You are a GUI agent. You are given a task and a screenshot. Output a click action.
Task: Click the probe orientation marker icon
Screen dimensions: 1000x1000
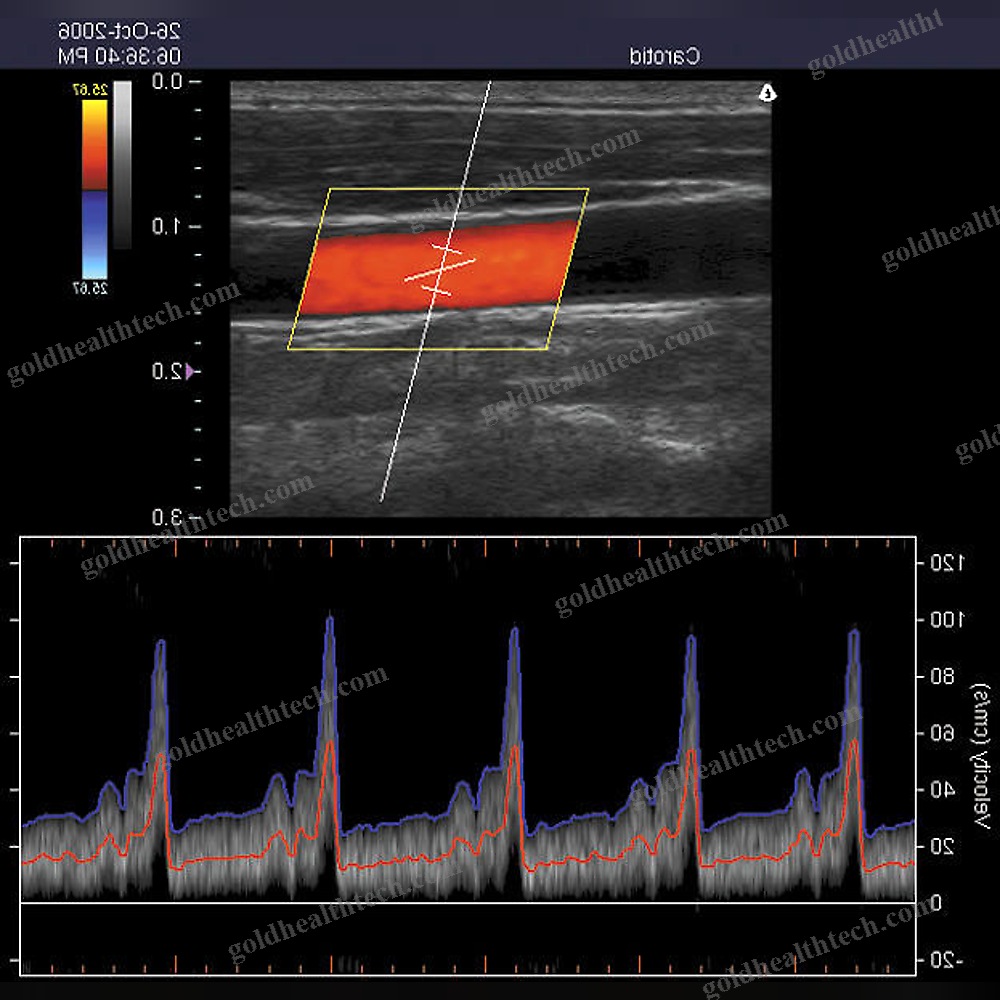(767, 93)
